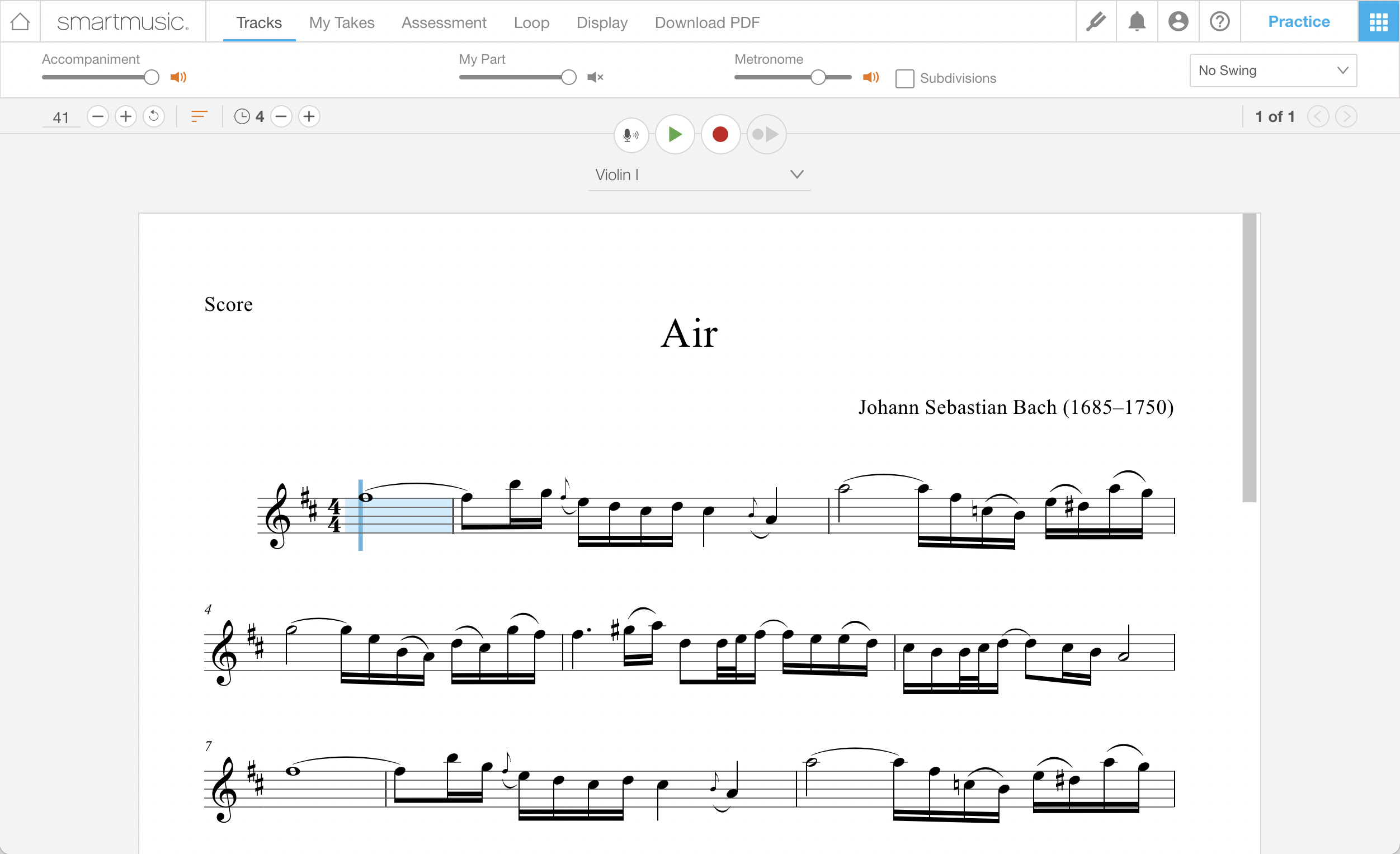This screenshot has width=1400, height=854.
Task: Mute the Metronome volume
Action: tap(869, 78)
